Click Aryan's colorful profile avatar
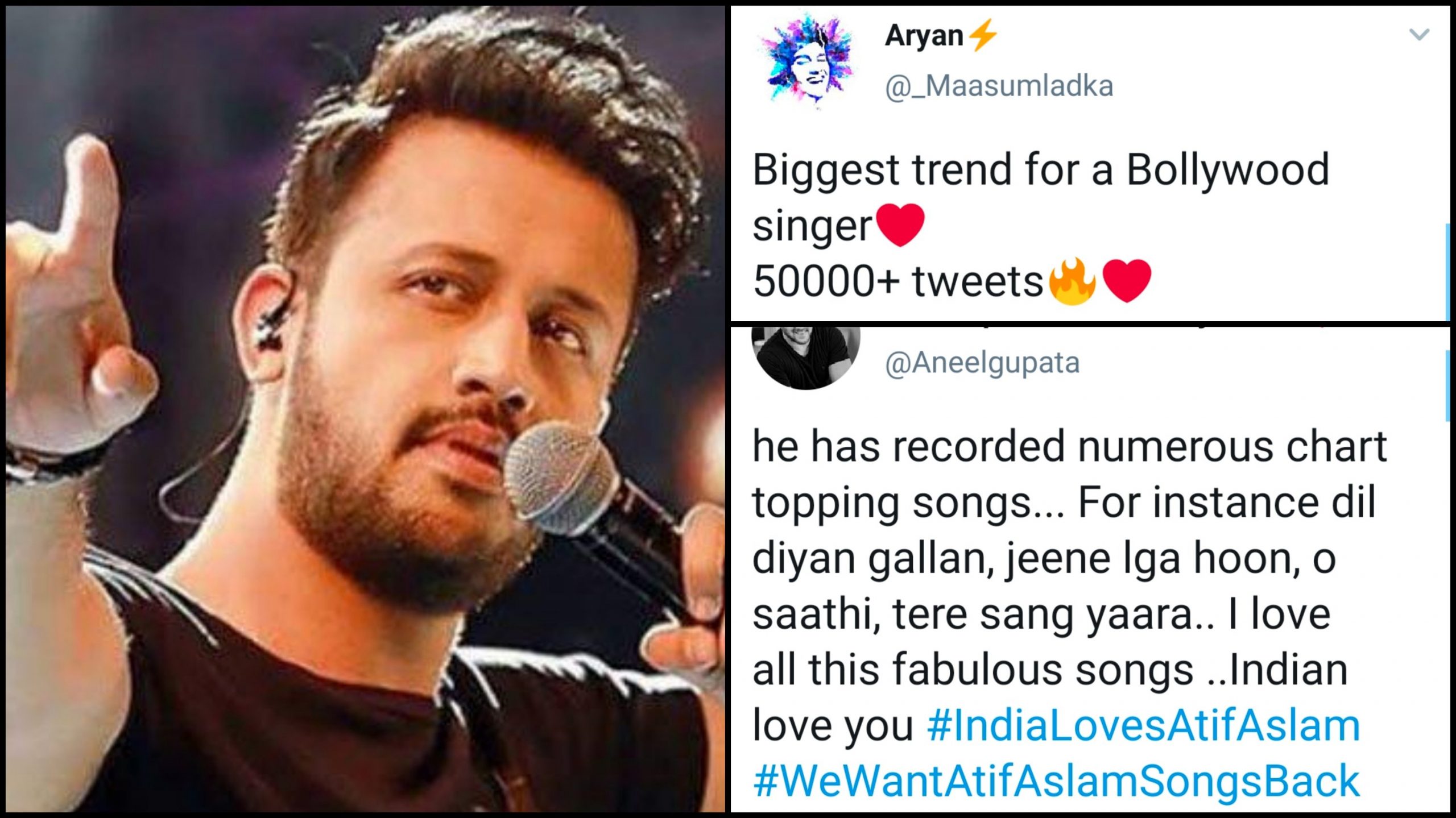This screenshot has width=1456, height=818. 808,63
